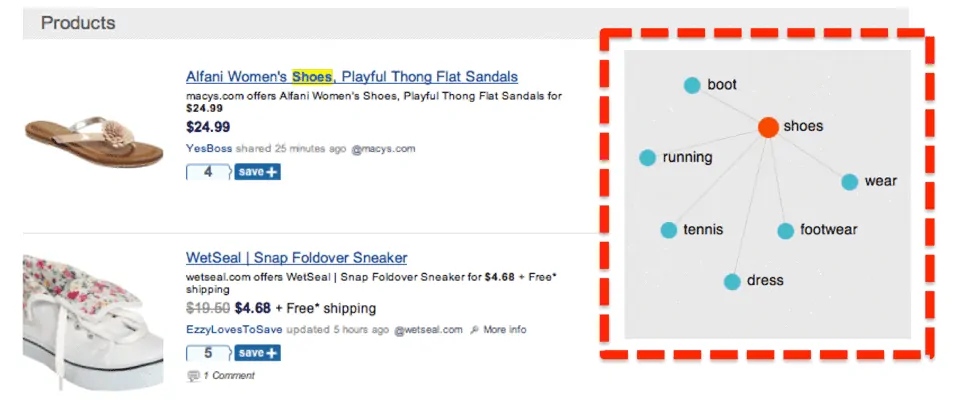This screenshot has width=959, height=400.
Task: Save the Alfani sandals deal
Action: (257, 172)
